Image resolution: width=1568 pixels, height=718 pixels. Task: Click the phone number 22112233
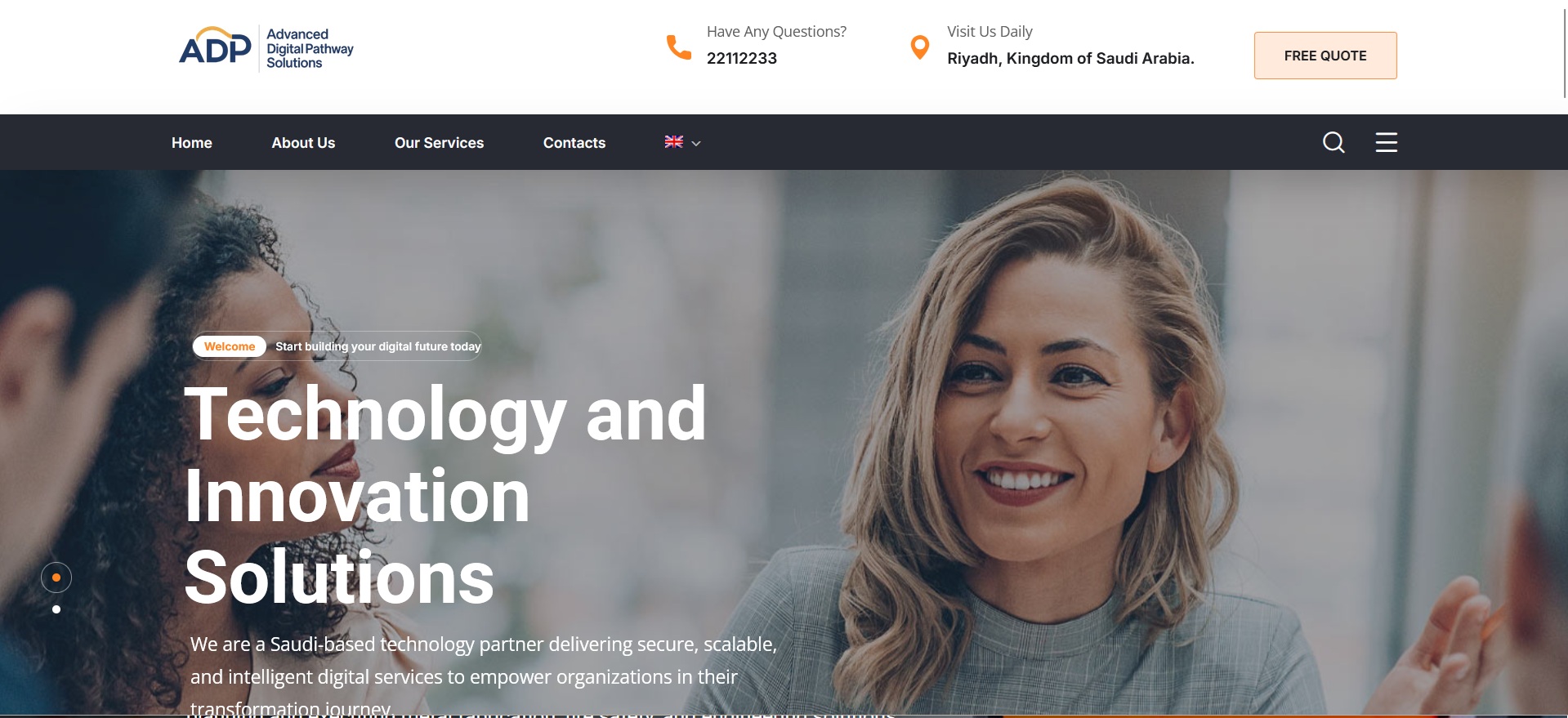742,58
